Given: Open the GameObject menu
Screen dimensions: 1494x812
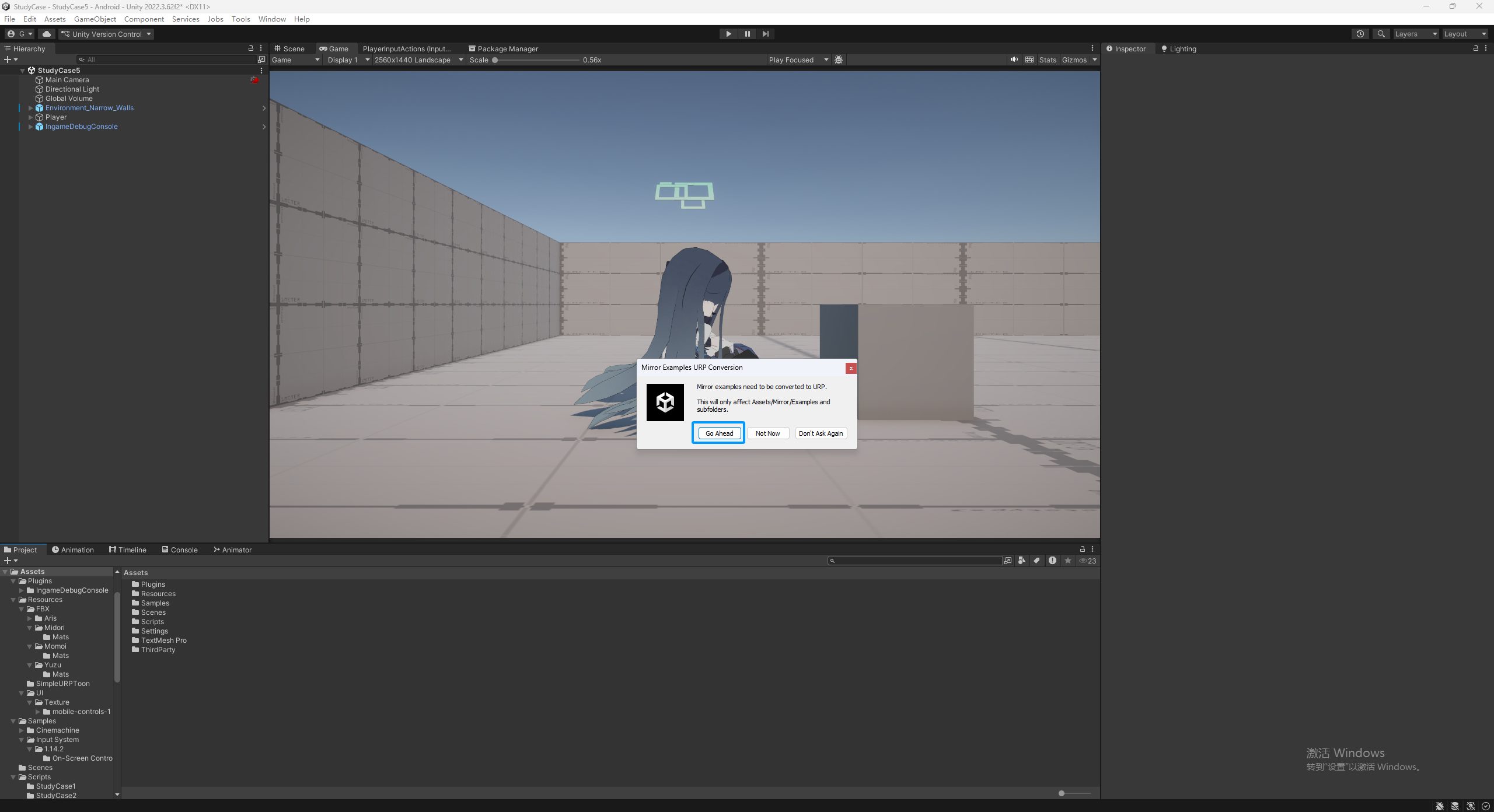Looking at the screenshot, I should 95,19.
